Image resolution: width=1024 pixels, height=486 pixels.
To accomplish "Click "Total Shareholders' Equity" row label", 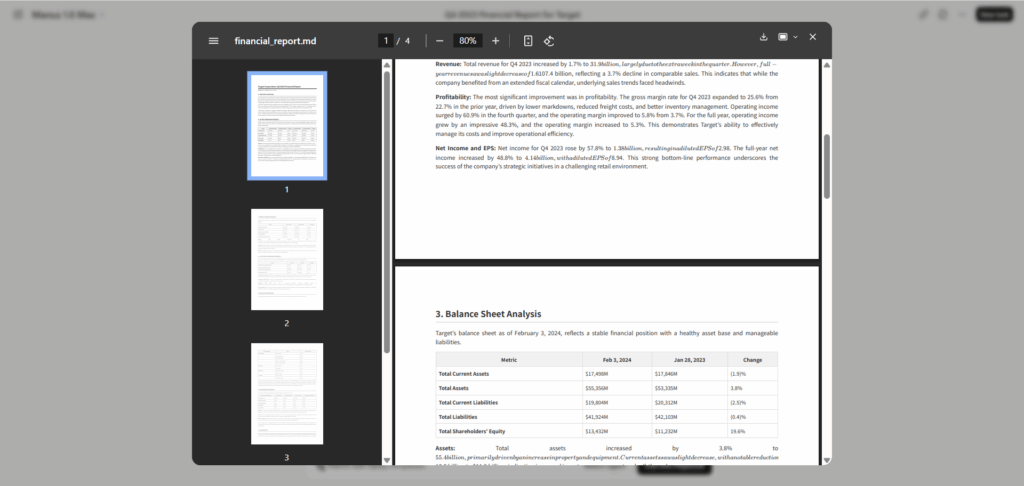I will coord(472,431).
